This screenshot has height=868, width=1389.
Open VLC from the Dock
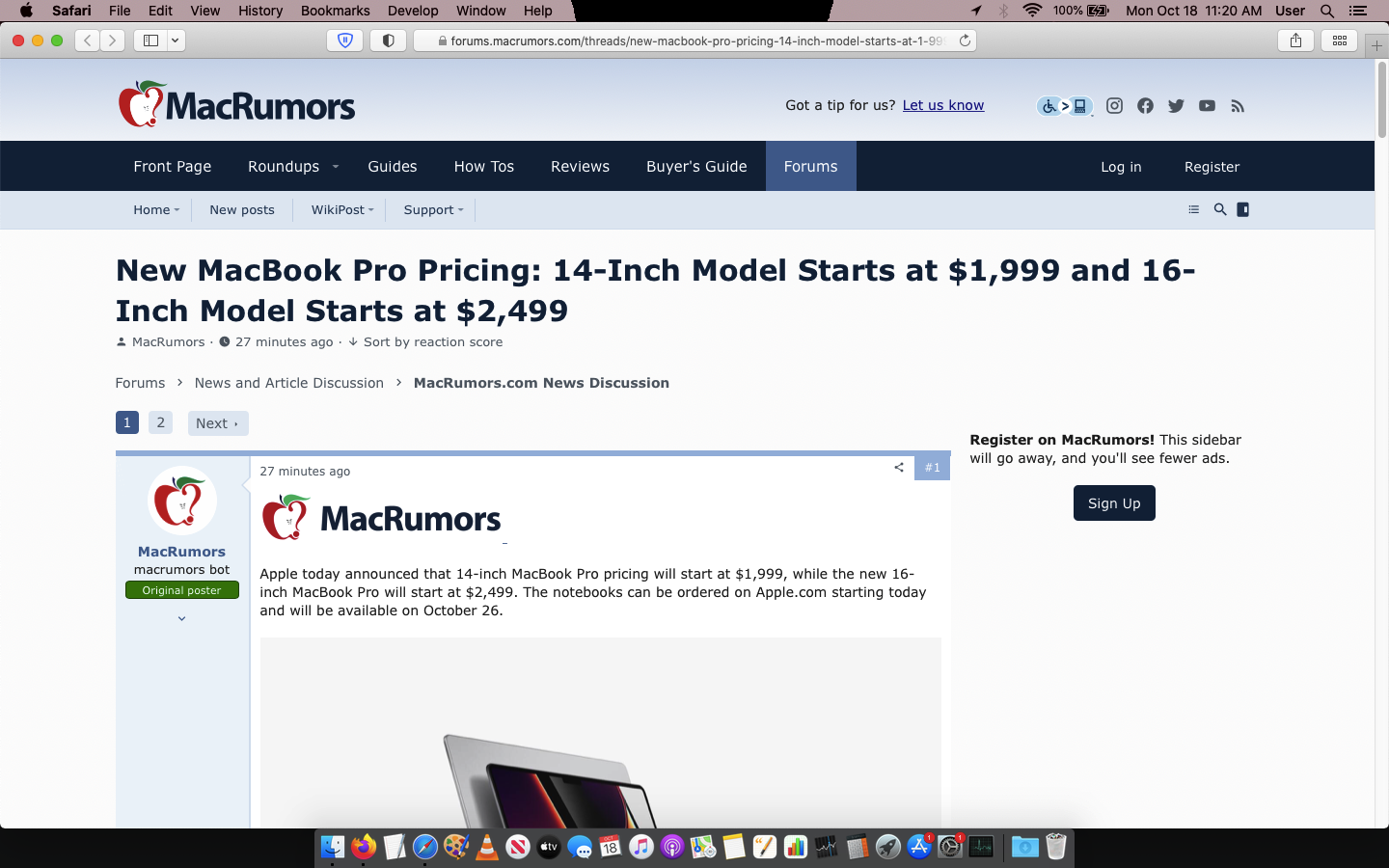point(487,847)
